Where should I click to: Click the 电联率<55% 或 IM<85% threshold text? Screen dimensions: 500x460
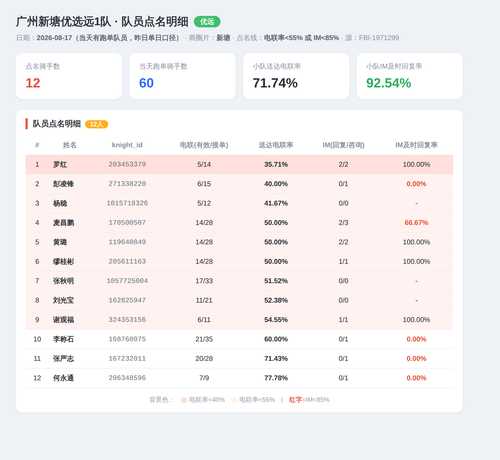click(301, 38)
